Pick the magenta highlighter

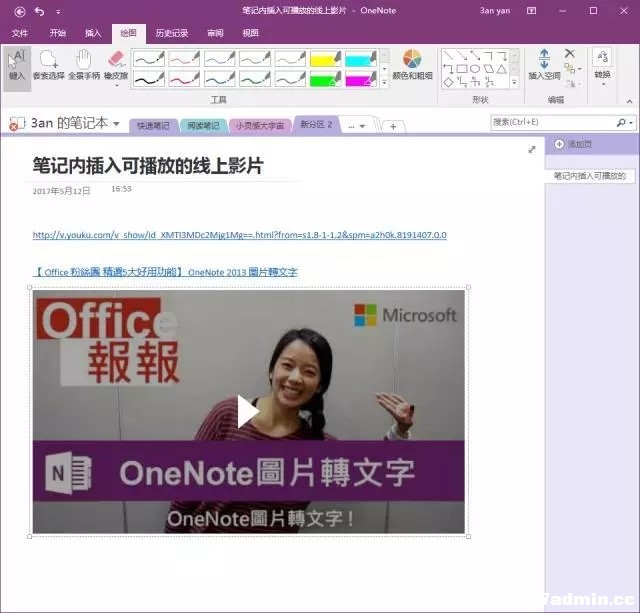(361, 79)
